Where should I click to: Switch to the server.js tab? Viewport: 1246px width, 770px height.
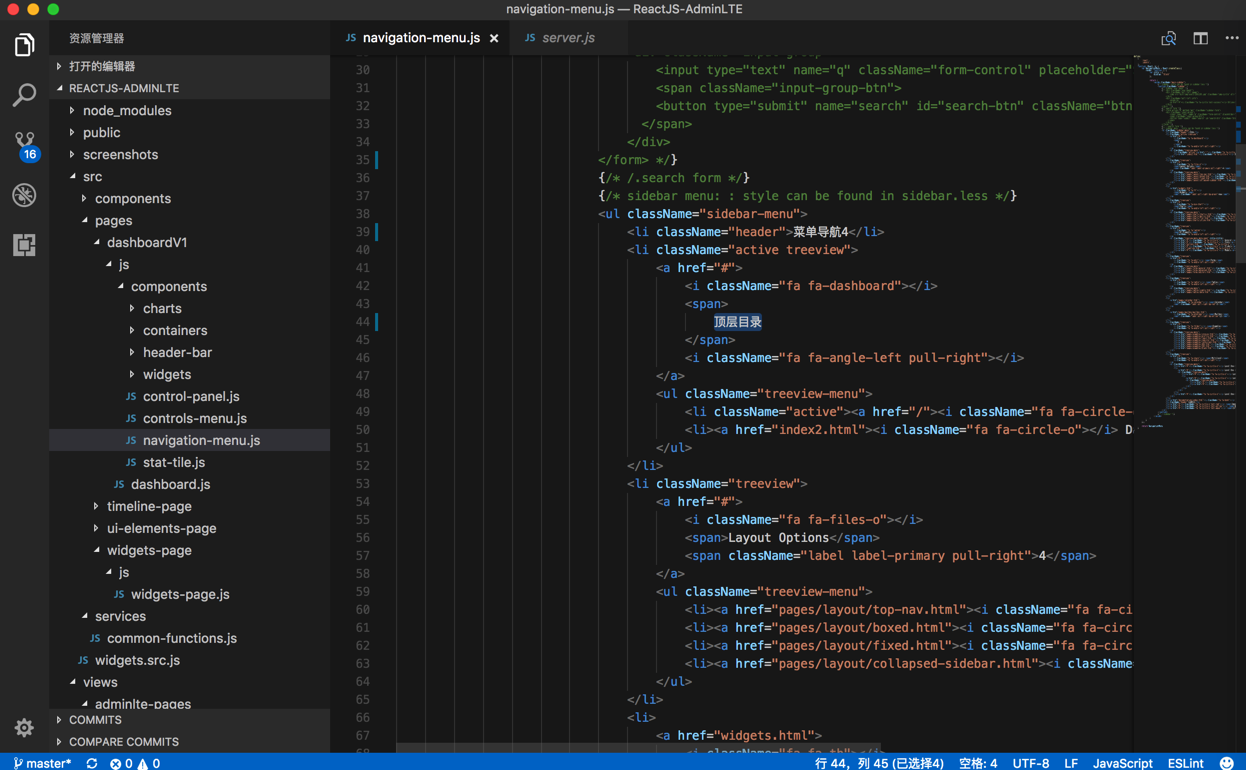click(567, 38)
